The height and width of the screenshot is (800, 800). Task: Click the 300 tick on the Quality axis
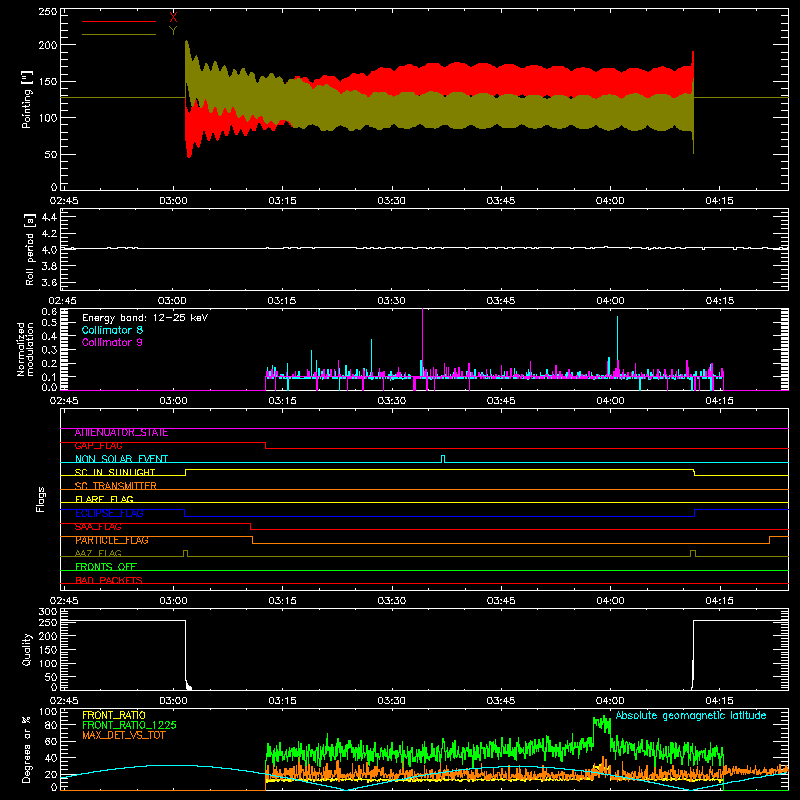[48, 612]
